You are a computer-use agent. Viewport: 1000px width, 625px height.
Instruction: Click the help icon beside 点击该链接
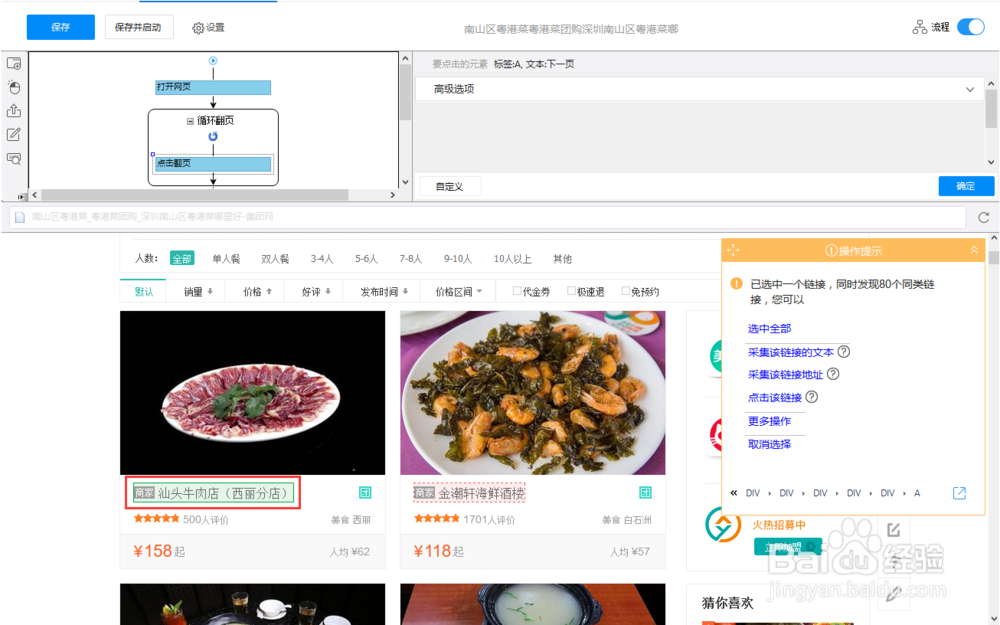tap(811, 397)
